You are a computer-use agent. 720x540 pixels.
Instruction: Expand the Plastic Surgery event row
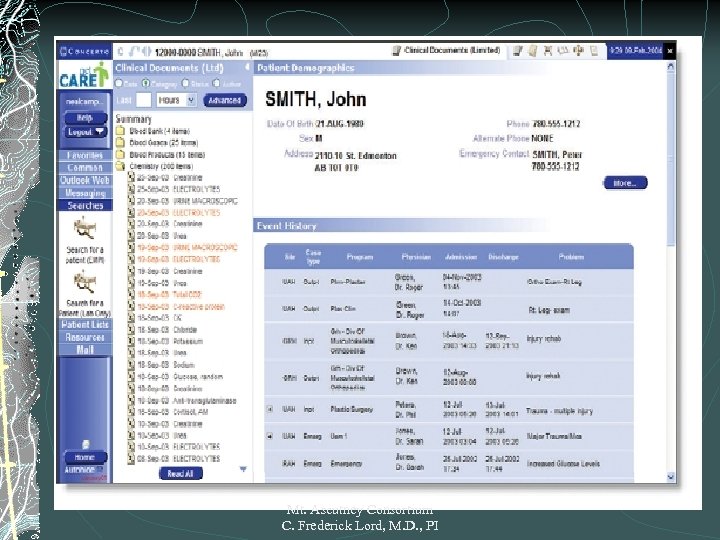coord(270,409)
